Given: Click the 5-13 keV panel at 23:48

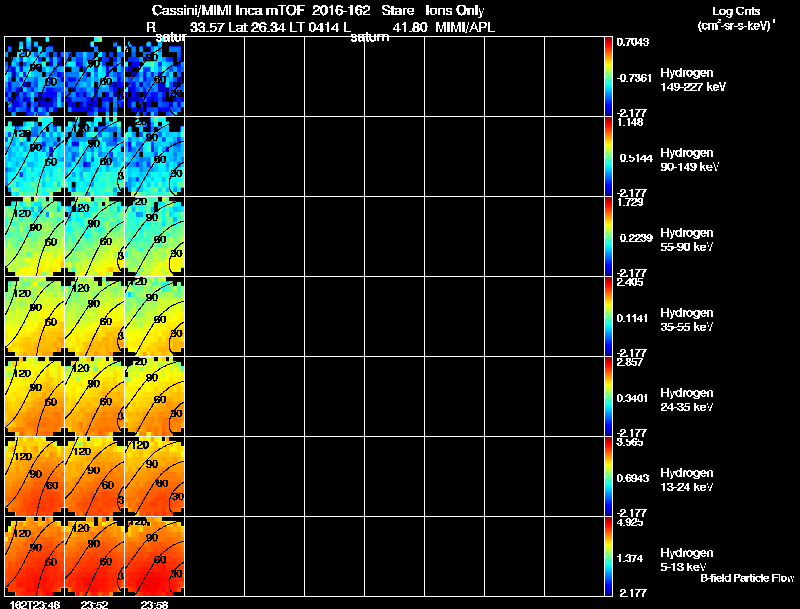Looking at the screenshot, I should coord(34,556).
